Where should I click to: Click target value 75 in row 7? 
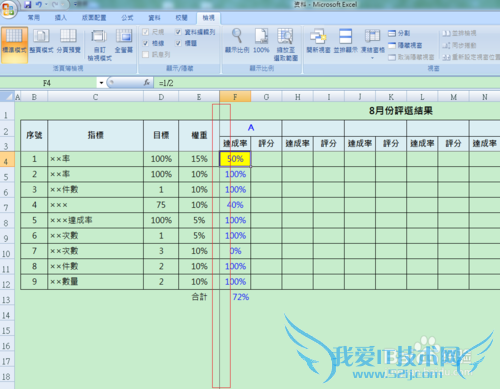[161, 205]
